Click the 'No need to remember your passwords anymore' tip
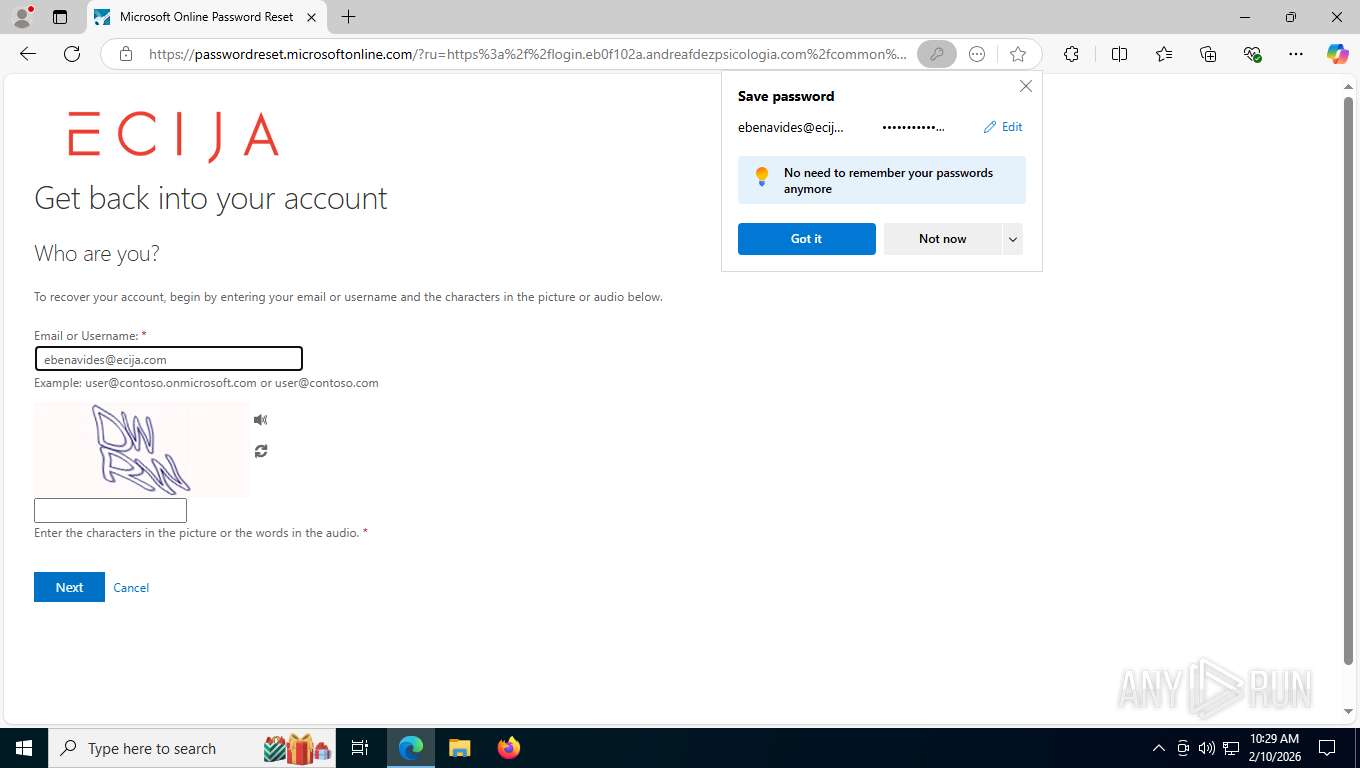 pos(882,180)
